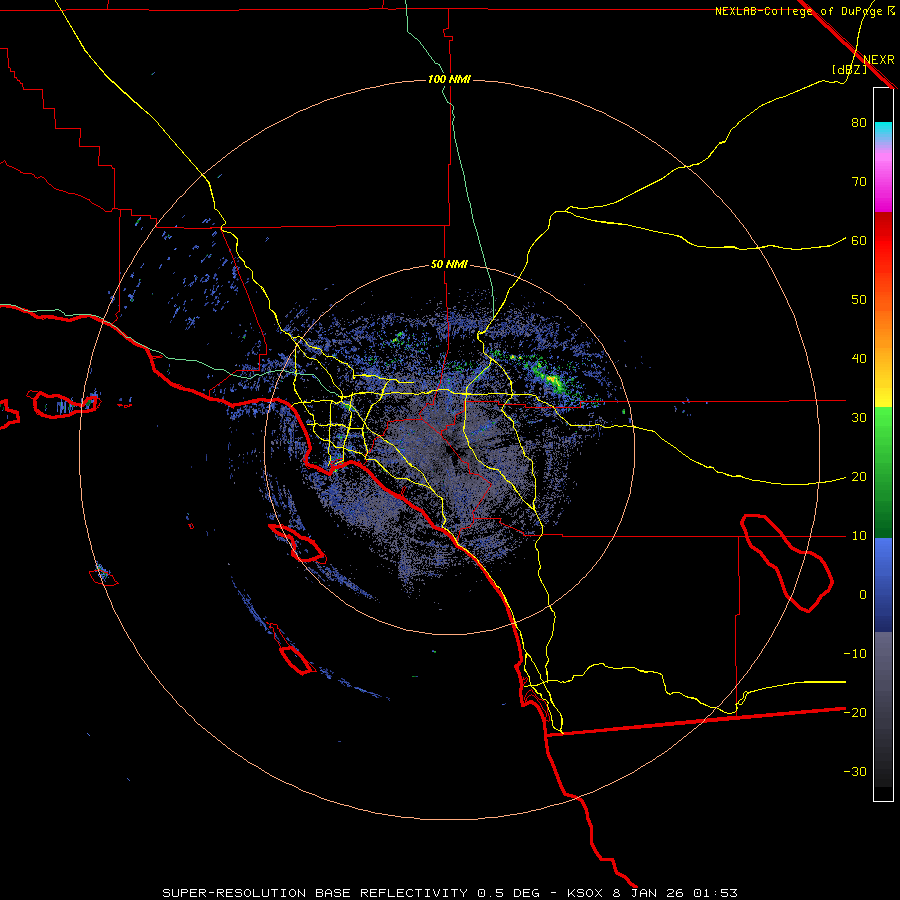Click the [dBZ] unit label
Screen dimensions: 900x900
pos(849,69)
